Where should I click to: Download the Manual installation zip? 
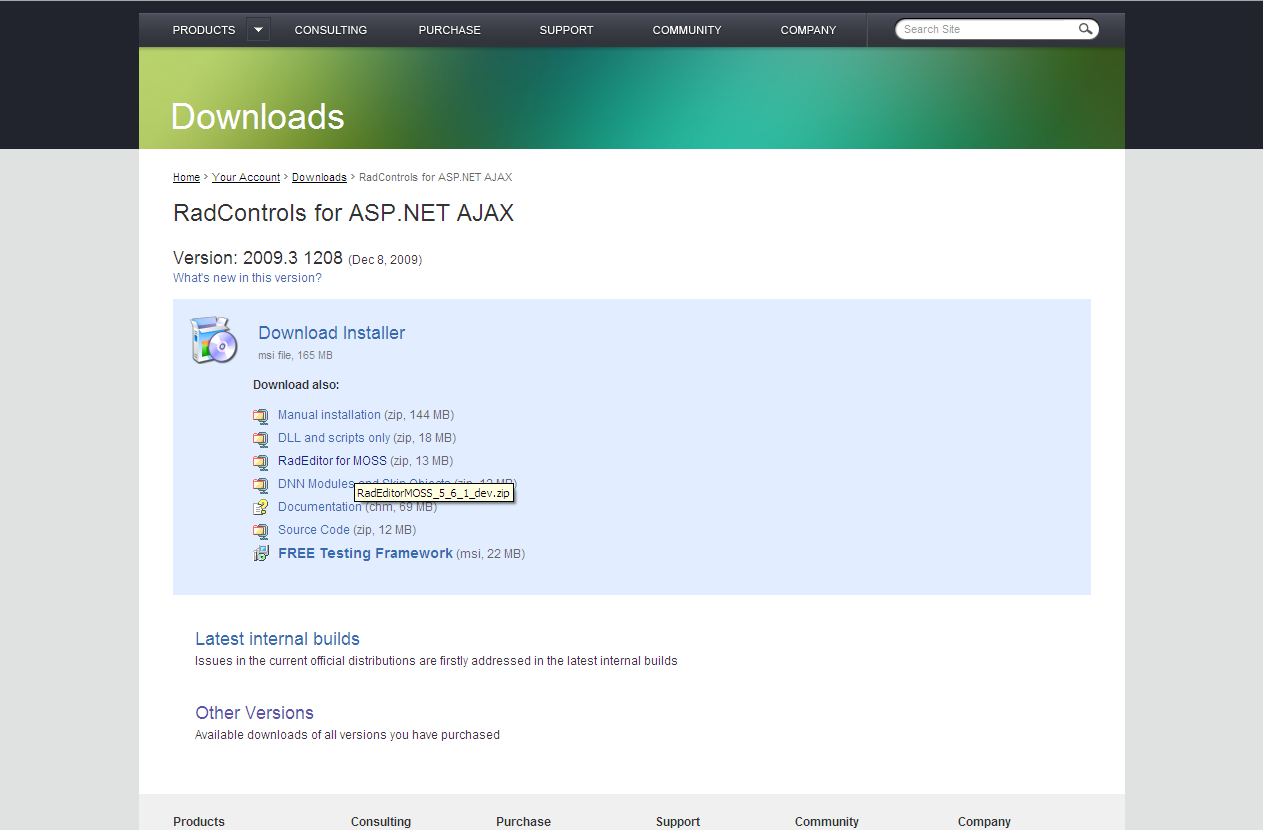click(x=329, y=415)
